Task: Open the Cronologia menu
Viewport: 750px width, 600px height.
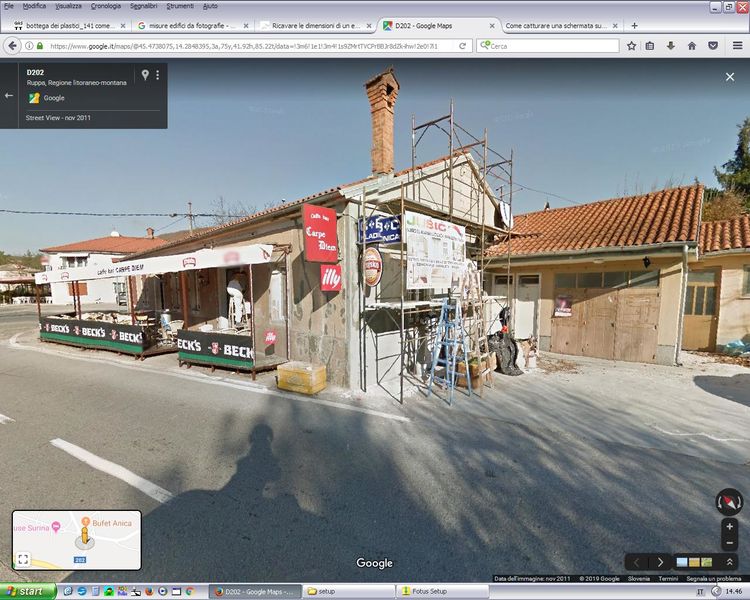Action: click(106, 6)
